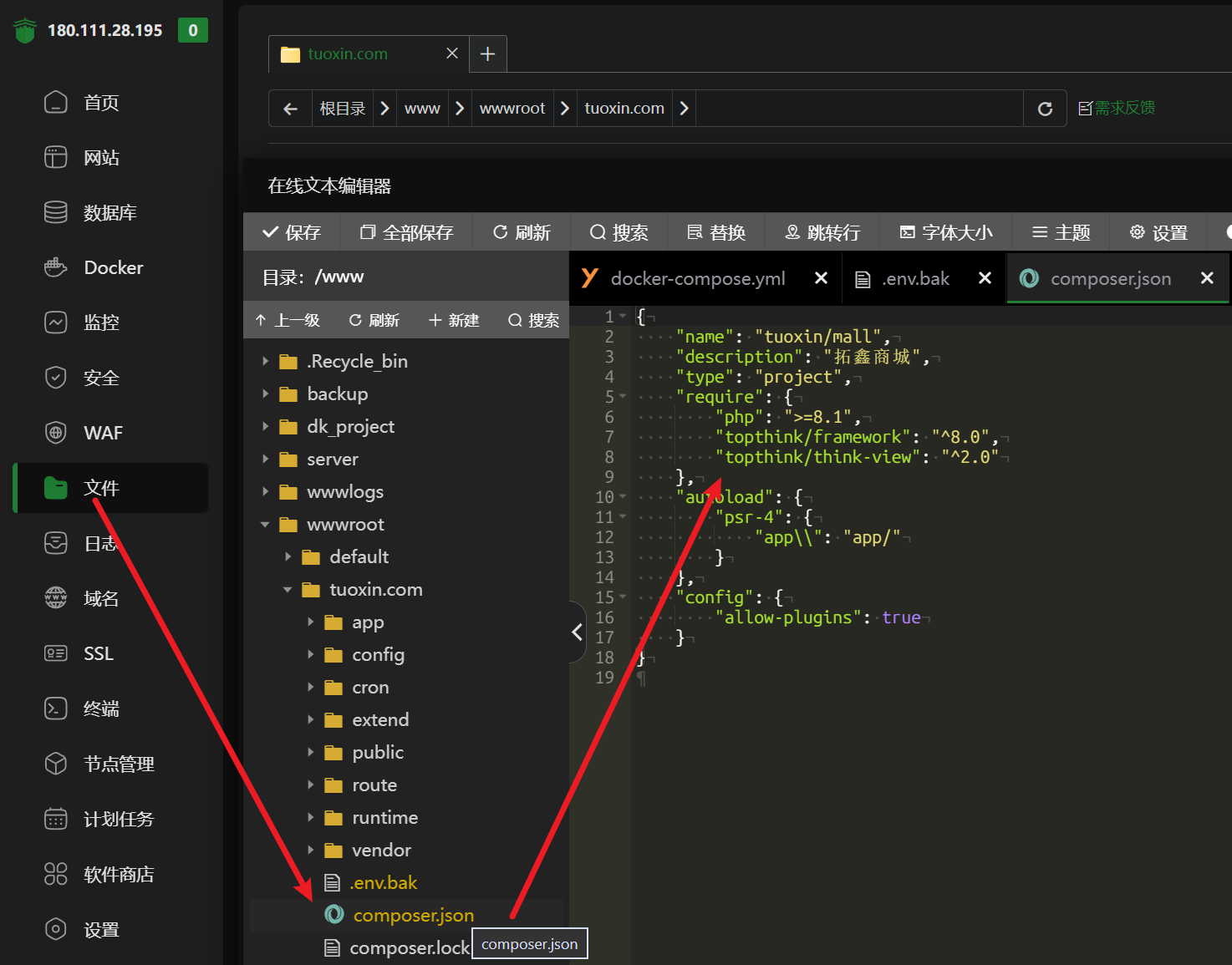
Task: Fold the require block at line 5
Action: (623, 397)
